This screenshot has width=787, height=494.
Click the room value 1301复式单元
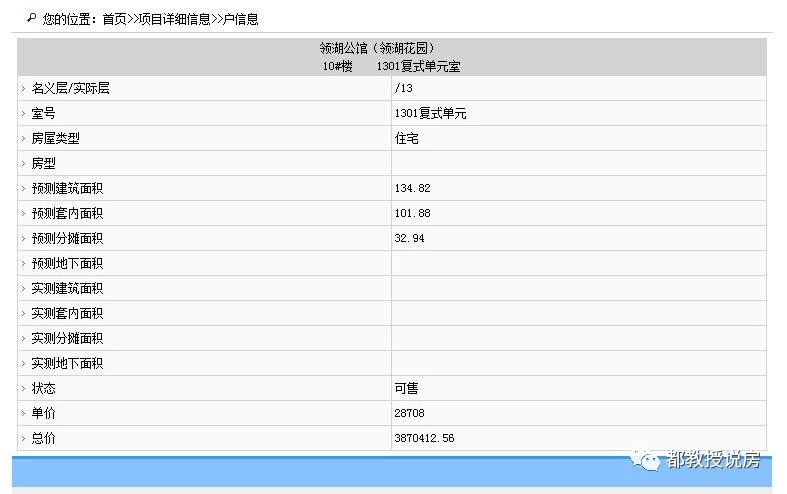coord(430,113)
